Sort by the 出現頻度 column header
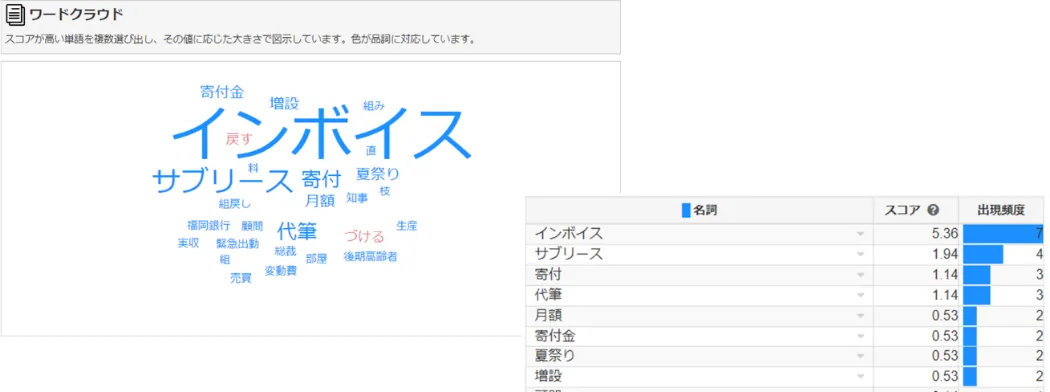 click(1002, 210)
